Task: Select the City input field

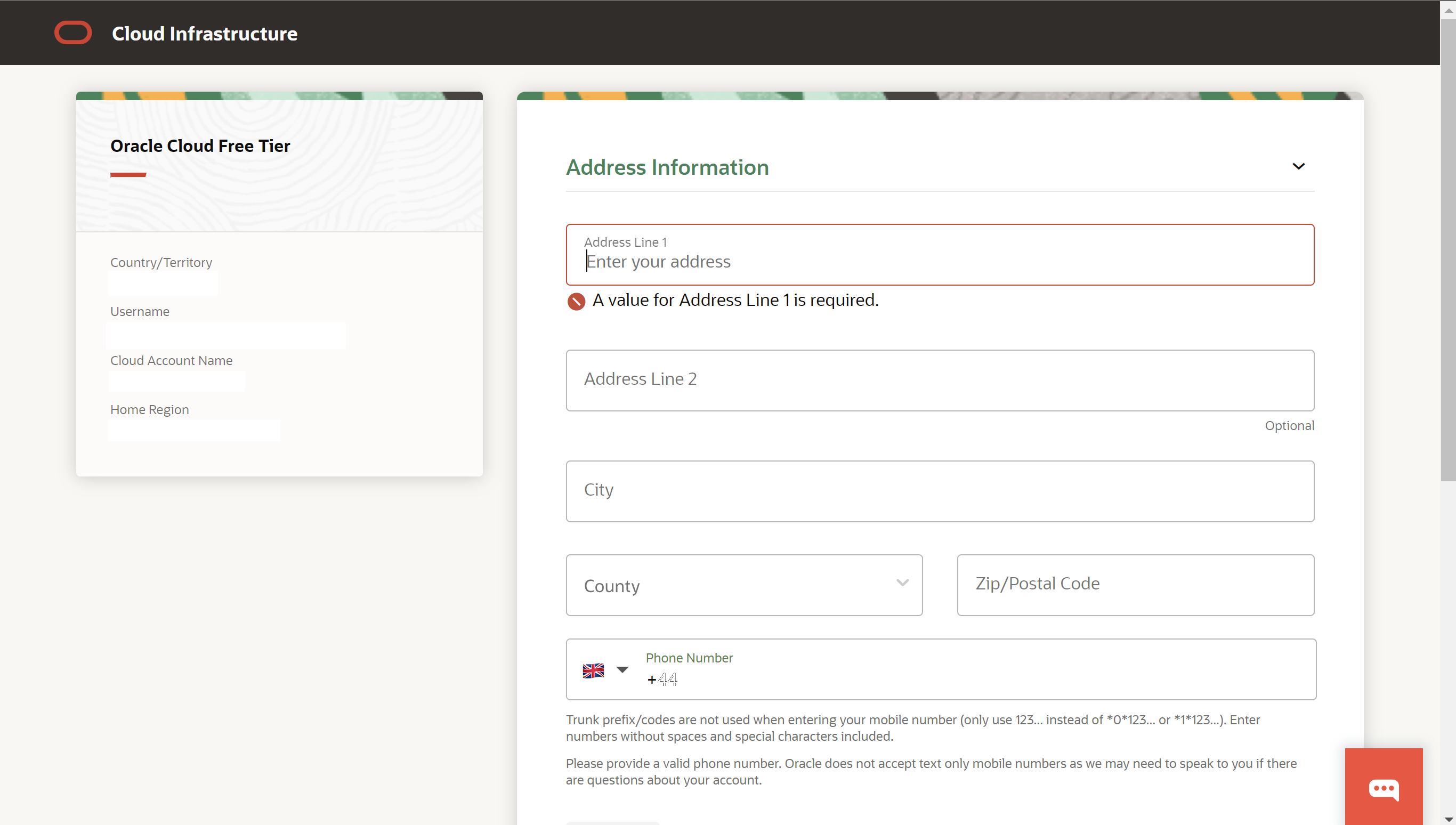Action: click(x=940, y=491)
